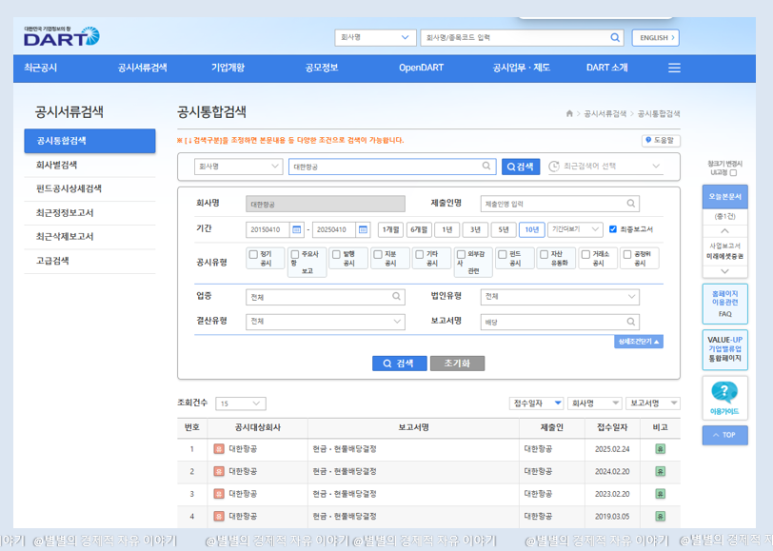773x551 pixels.
Task: Click the red market icon in row 3
Action: click(219, 494)
